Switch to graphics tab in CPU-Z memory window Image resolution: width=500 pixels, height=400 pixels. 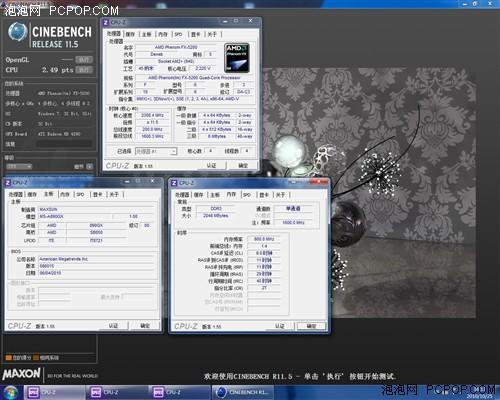[x=264, y=195]
